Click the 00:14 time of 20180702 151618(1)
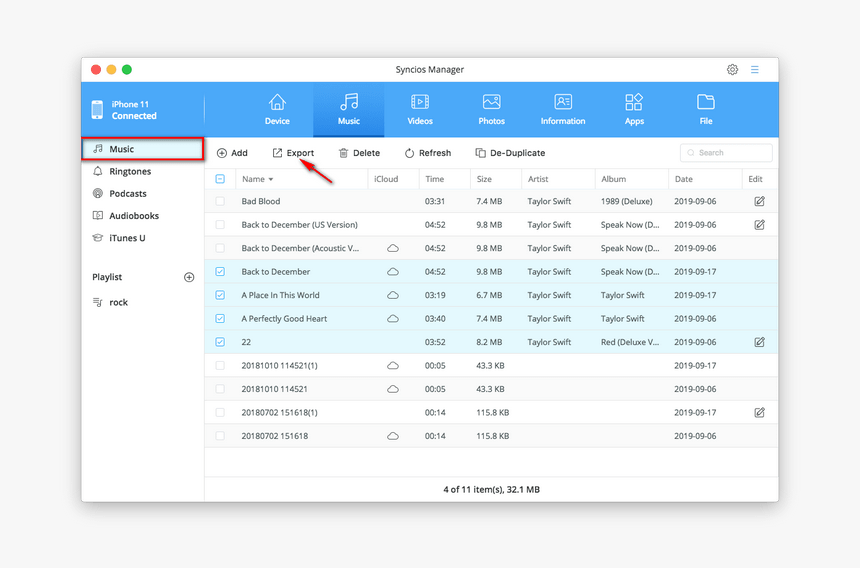The image size is (860, 568). pos(435,412)
